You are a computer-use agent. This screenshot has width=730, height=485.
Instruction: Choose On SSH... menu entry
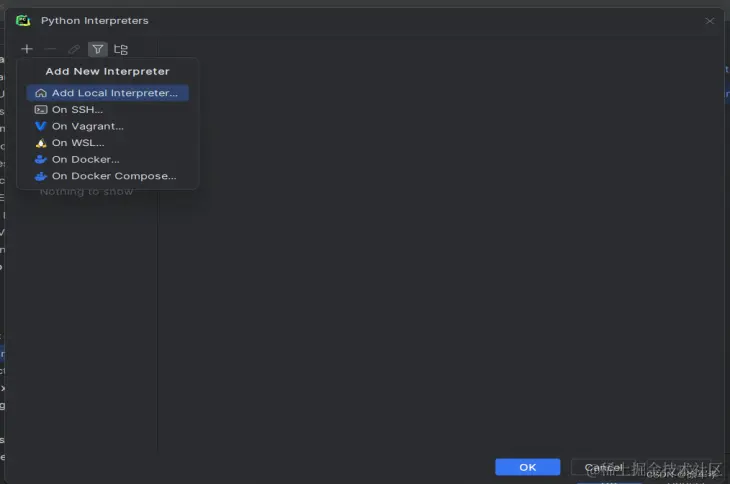click(x=108, y=109)
